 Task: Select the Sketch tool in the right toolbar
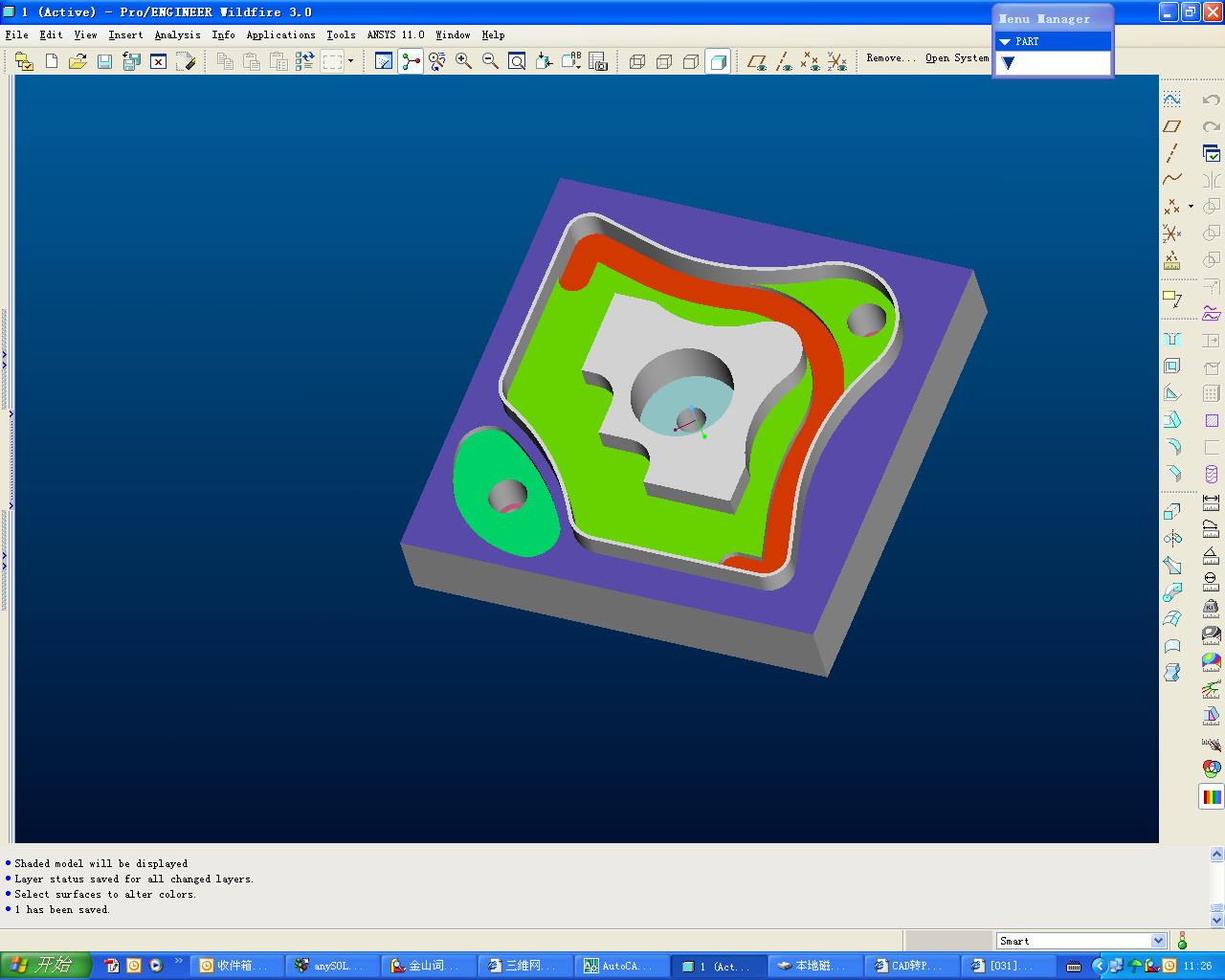1172,100
